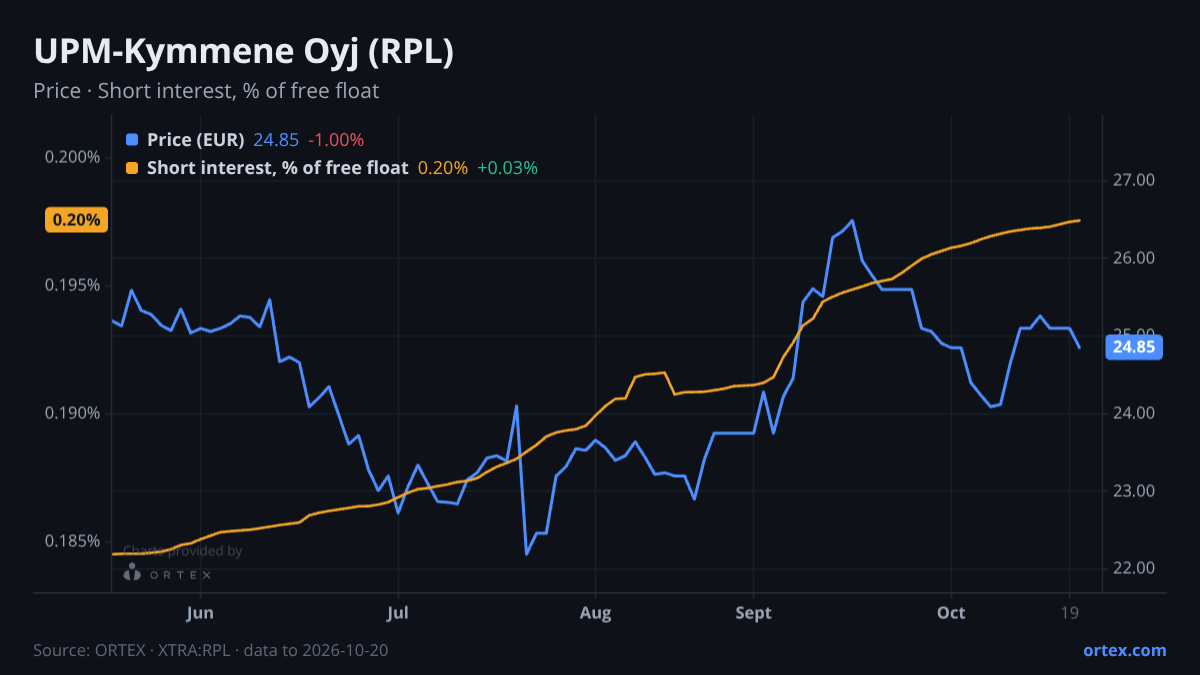
Task: Click the +0.03% short interest change value
Action: click(x=508, y=168)
